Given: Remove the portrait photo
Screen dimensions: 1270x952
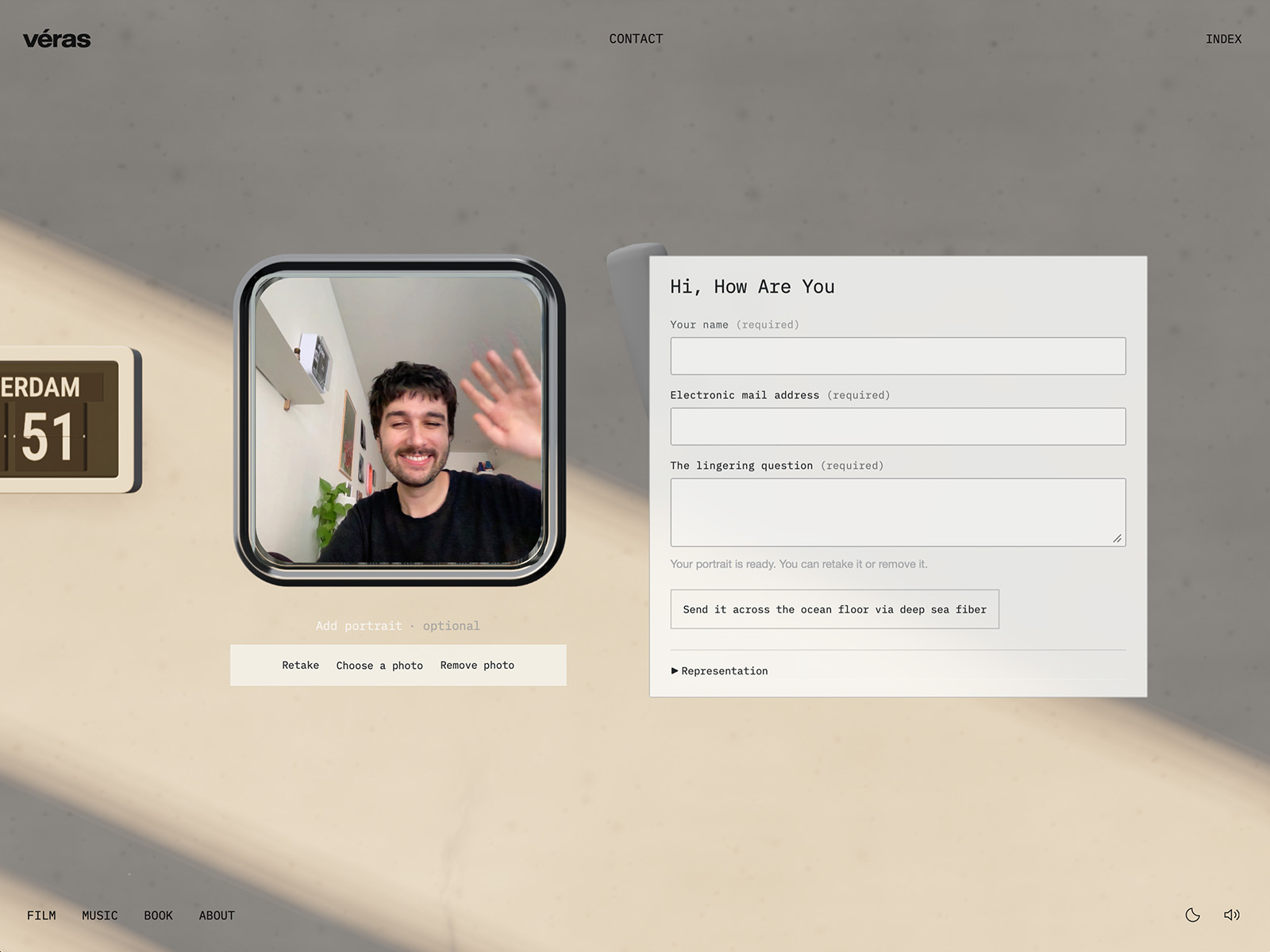Looking at the screenshot, I should point(477,666).
